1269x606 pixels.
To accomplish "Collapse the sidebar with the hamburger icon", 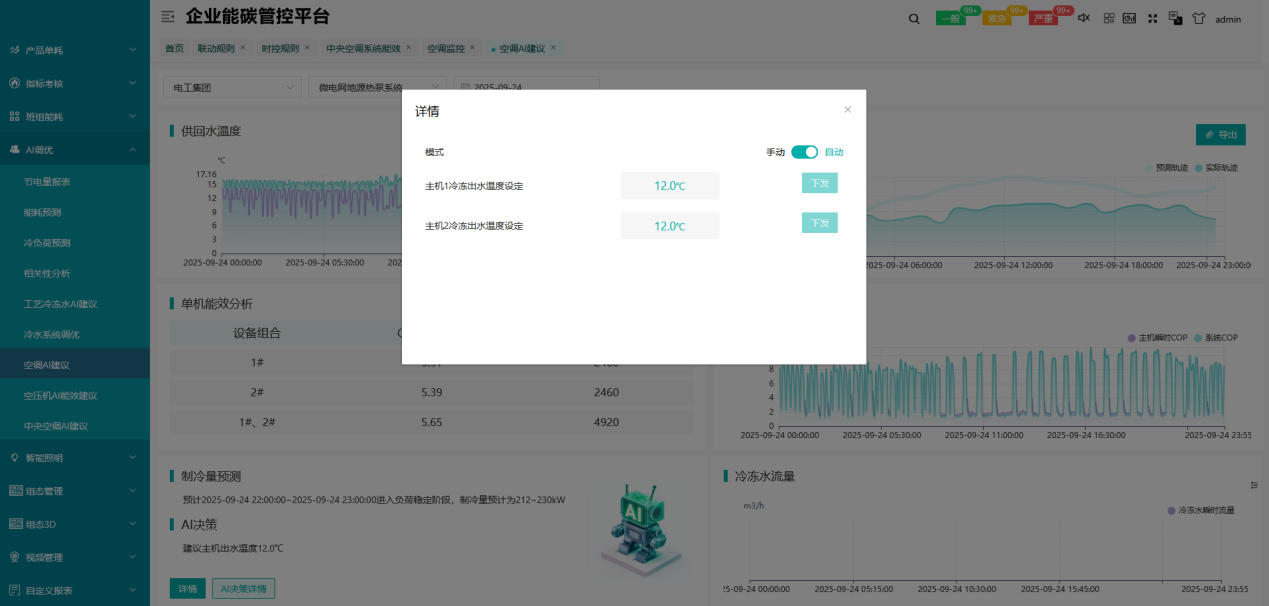I will (x=167, y=17).
